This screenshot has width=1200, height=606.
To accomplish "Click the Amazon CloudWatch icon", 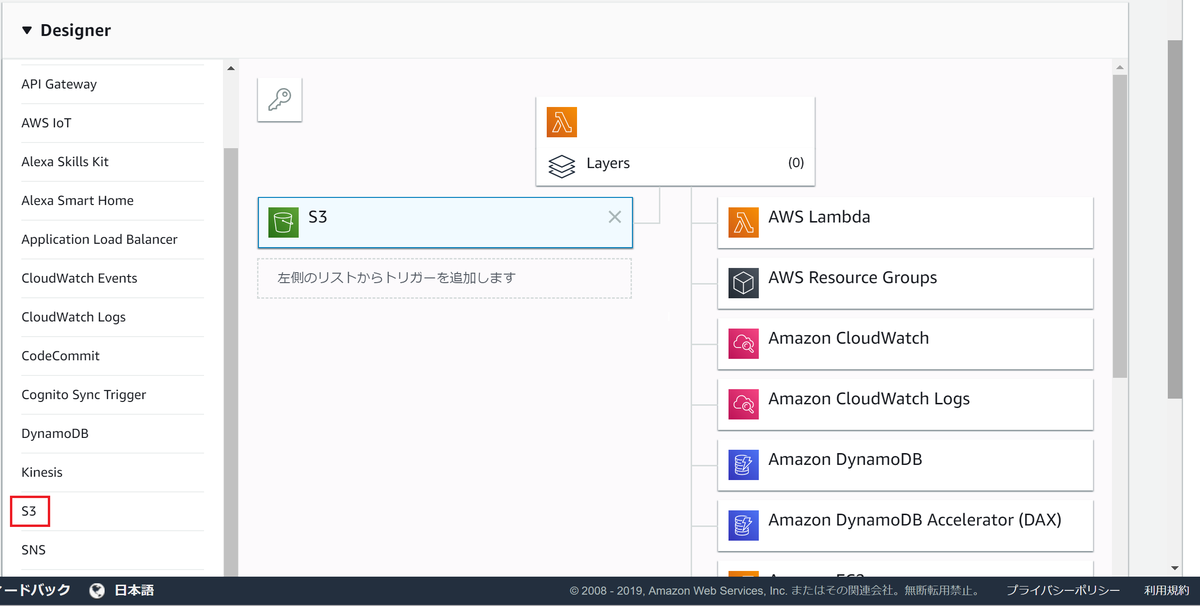I will [743, 344].
